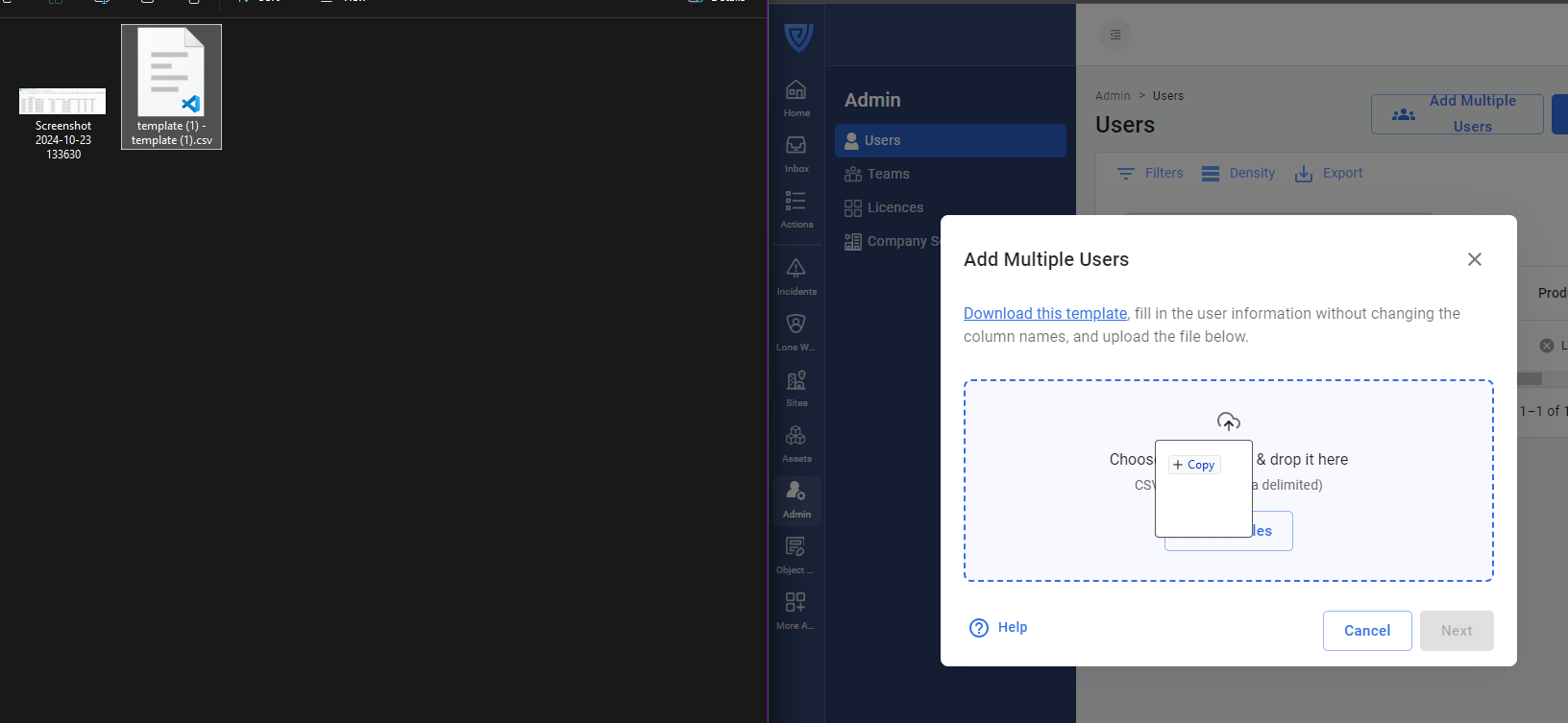This screenshot has width=1568, height=723.
Task: Click the Download this template link
Action: coord(1044,314)
